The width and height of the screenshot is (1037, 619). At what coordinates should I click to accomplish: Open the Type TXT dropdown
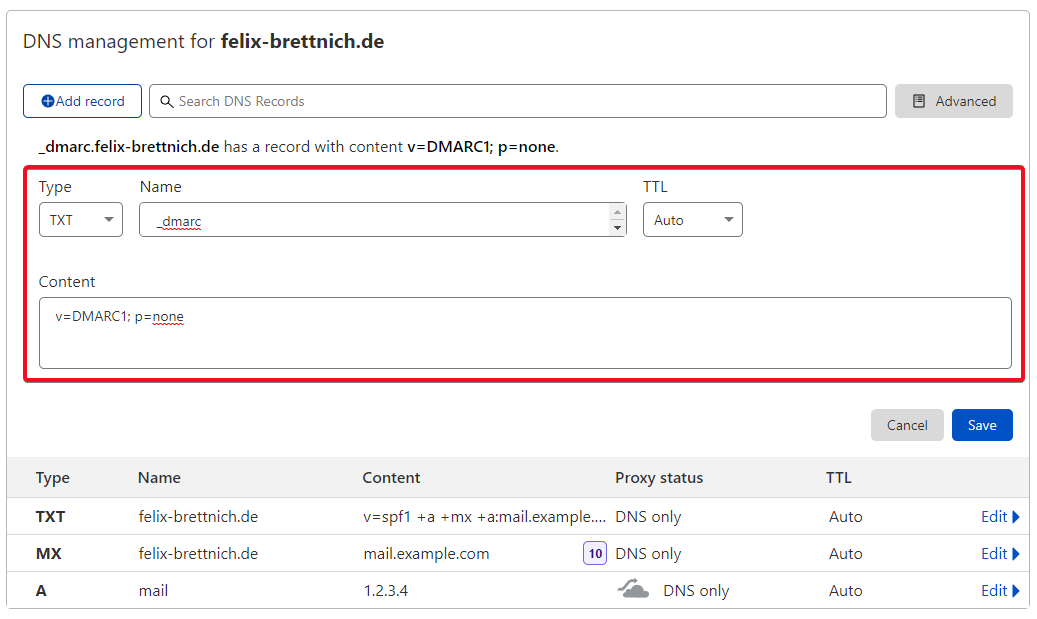click(x=81, y=220)
